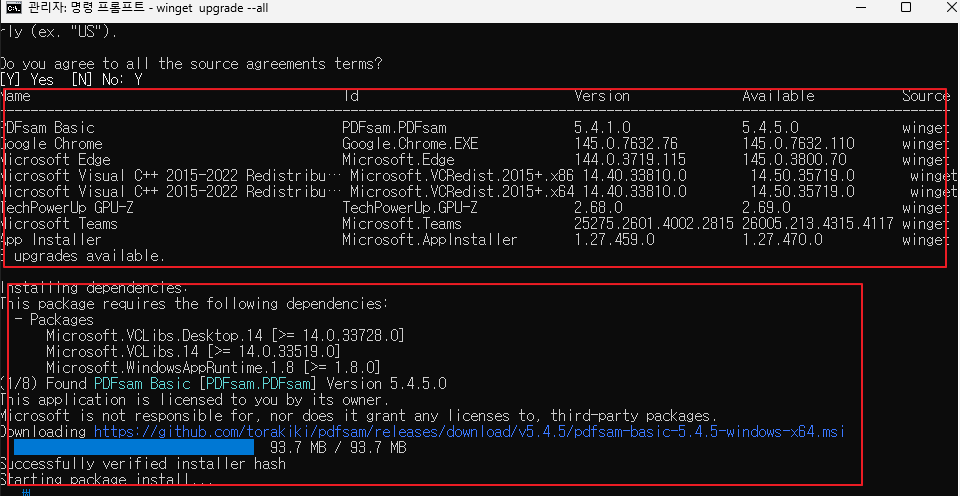Screen dimensions: 960x496
Task: Select App Installer version 1.27.459.0
Action: [x=614, y=239]
